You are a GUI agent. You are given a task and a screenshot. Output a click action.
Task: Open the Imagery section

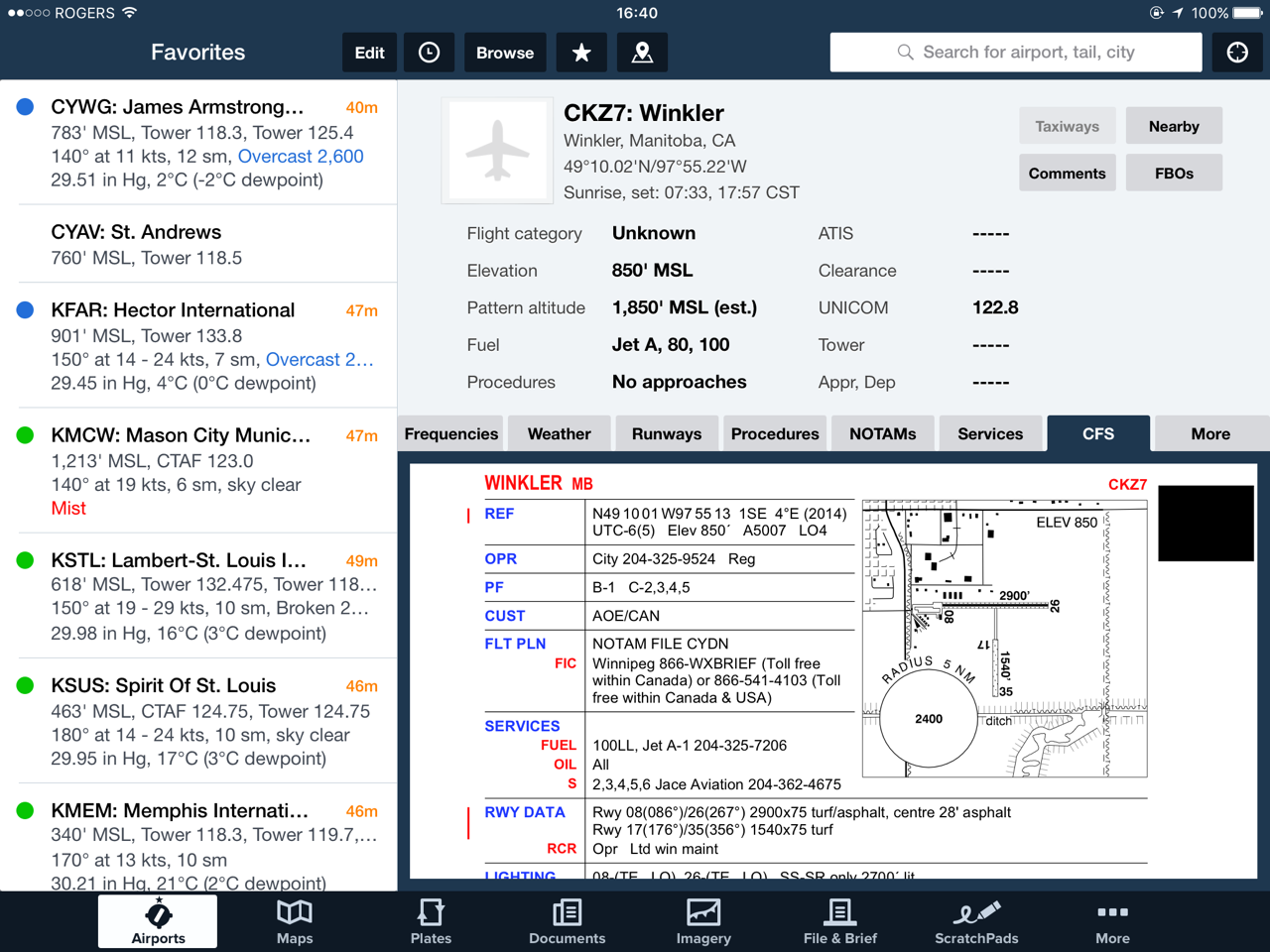coord(703,921)
